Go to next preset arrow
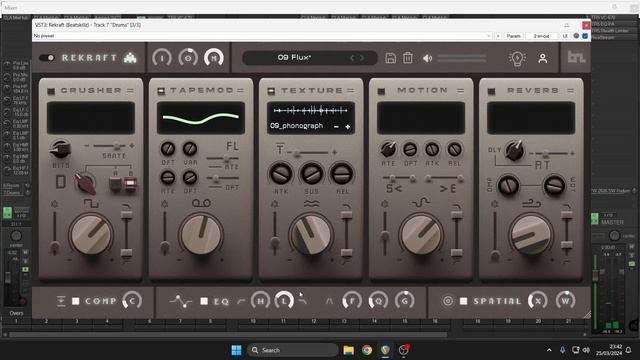This screenshot has width=640, height=360. [362, 58]
